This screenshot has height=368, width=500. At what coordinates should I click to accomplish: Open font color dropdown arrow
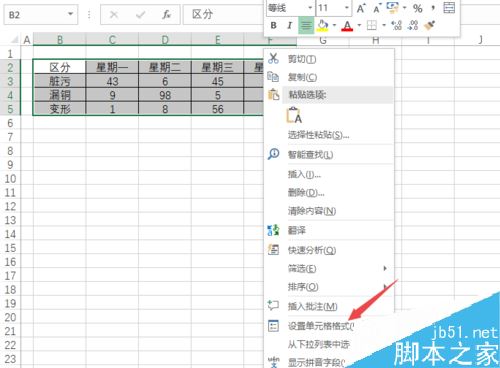coord(359,25)
